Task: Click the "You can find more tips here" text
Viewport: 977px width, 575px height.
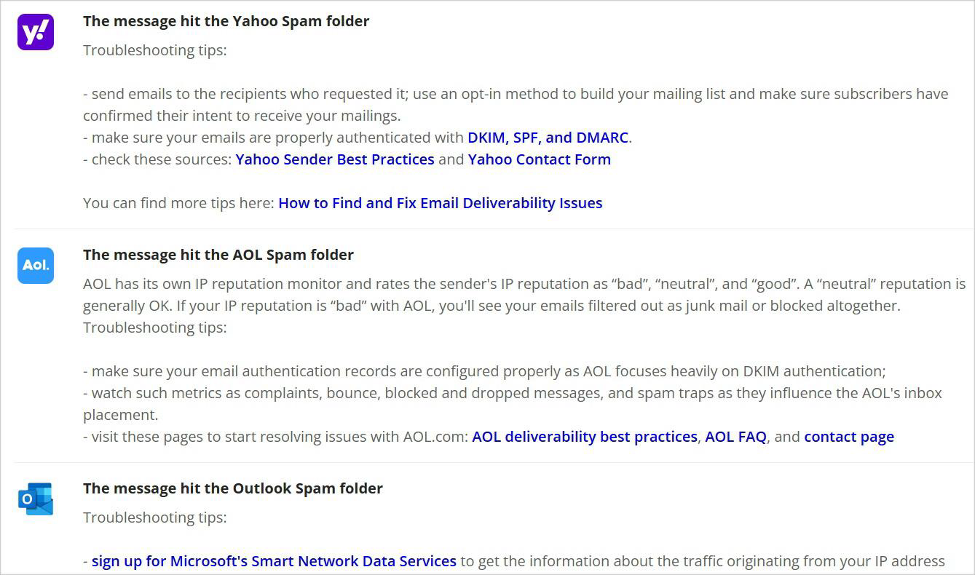Action: click(178, 203)
